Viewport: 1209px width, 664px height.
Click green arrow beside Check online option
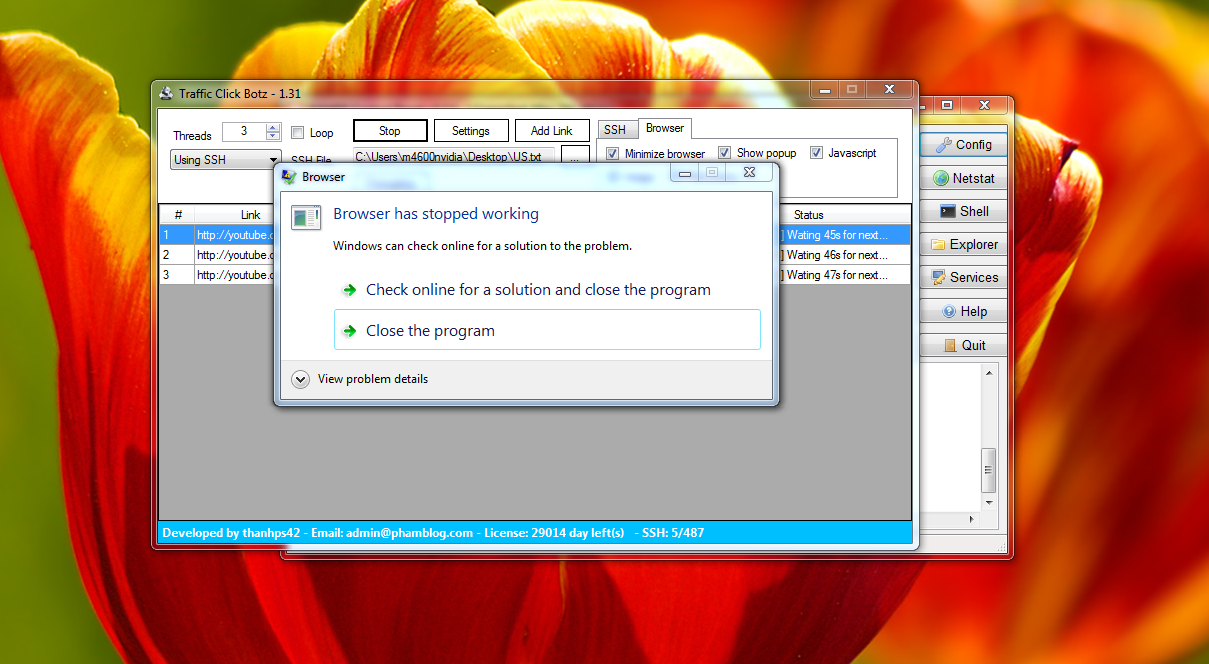click(x=349, y=290)
